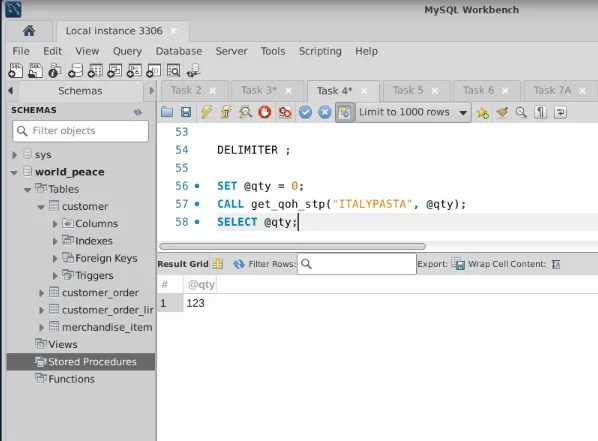Toggle autocommit mode button
The height and width of the screenshot is (441, 598).
click(x=344, y=112)
